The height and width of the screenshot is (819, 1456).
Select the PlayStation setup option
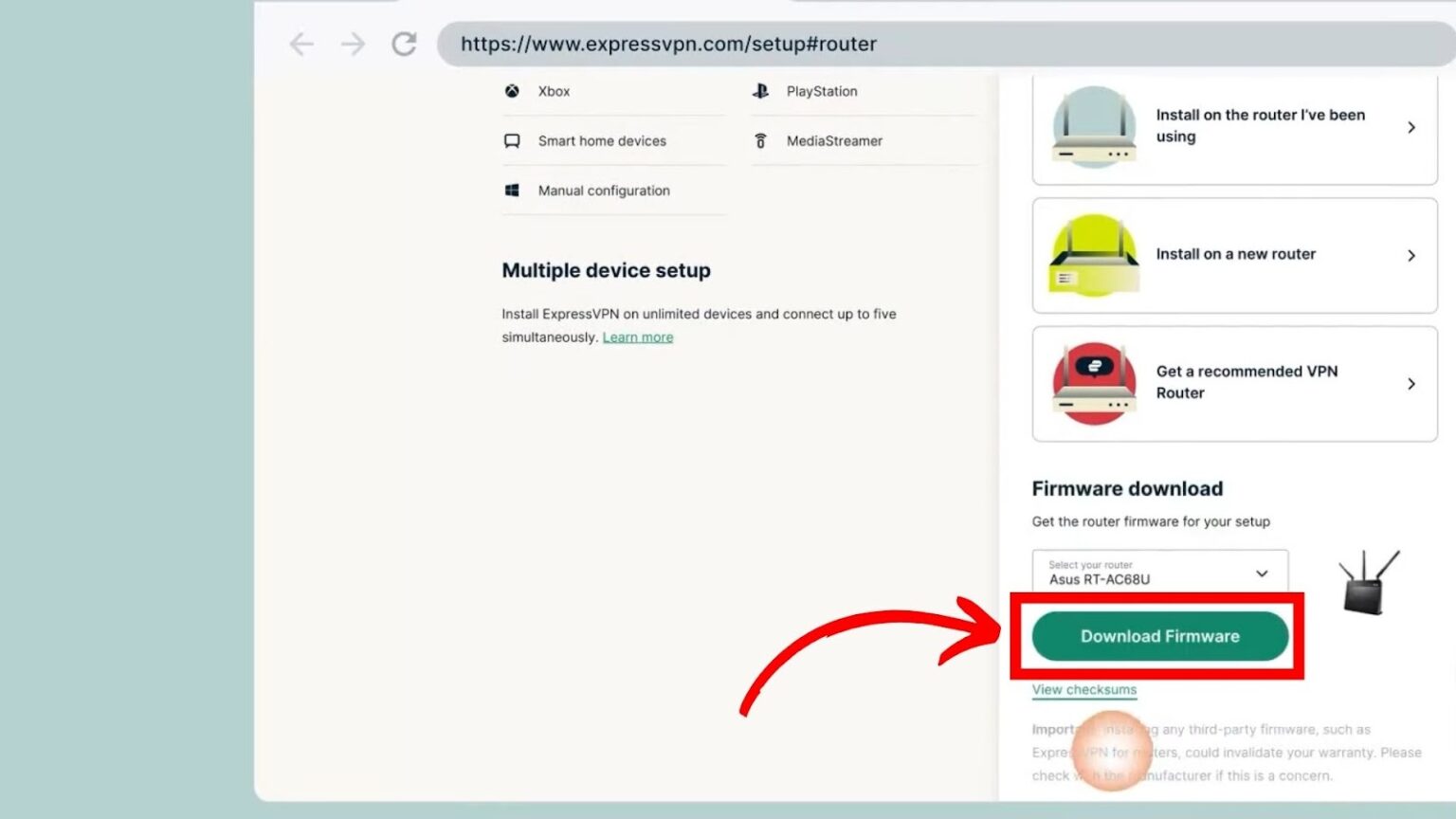[822, 92]
